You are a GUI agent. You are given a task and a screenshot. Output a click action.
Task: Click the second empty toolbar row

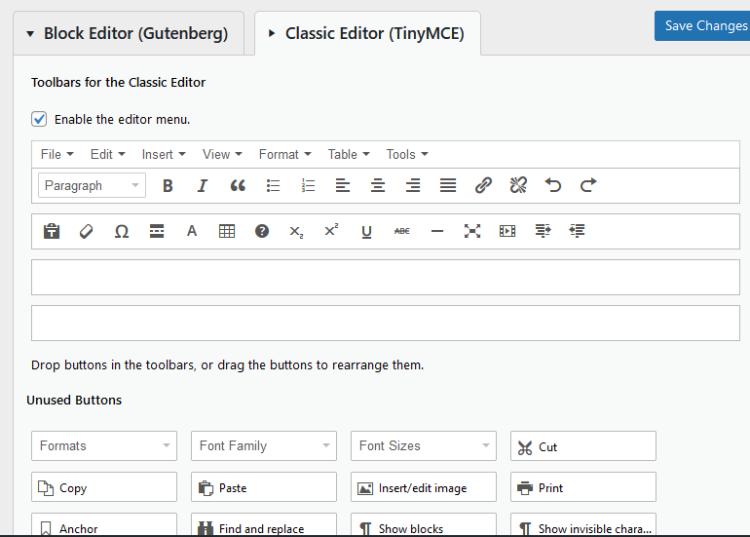point(386,323)
